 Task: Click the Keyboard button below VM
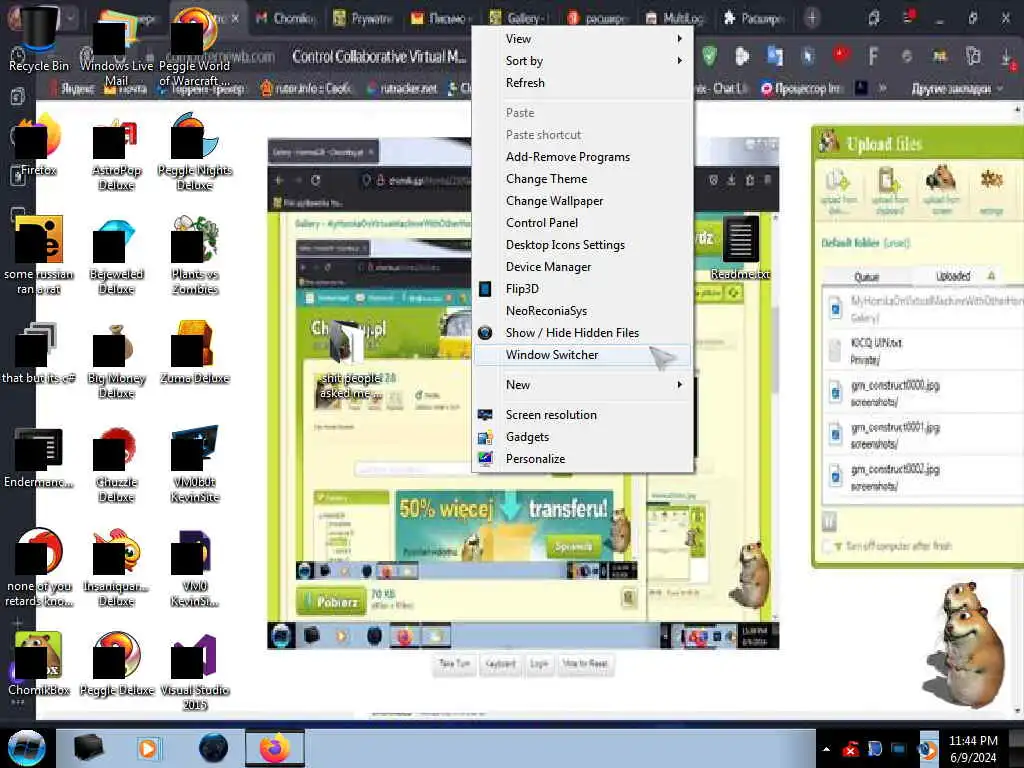[x=500, y=664]
